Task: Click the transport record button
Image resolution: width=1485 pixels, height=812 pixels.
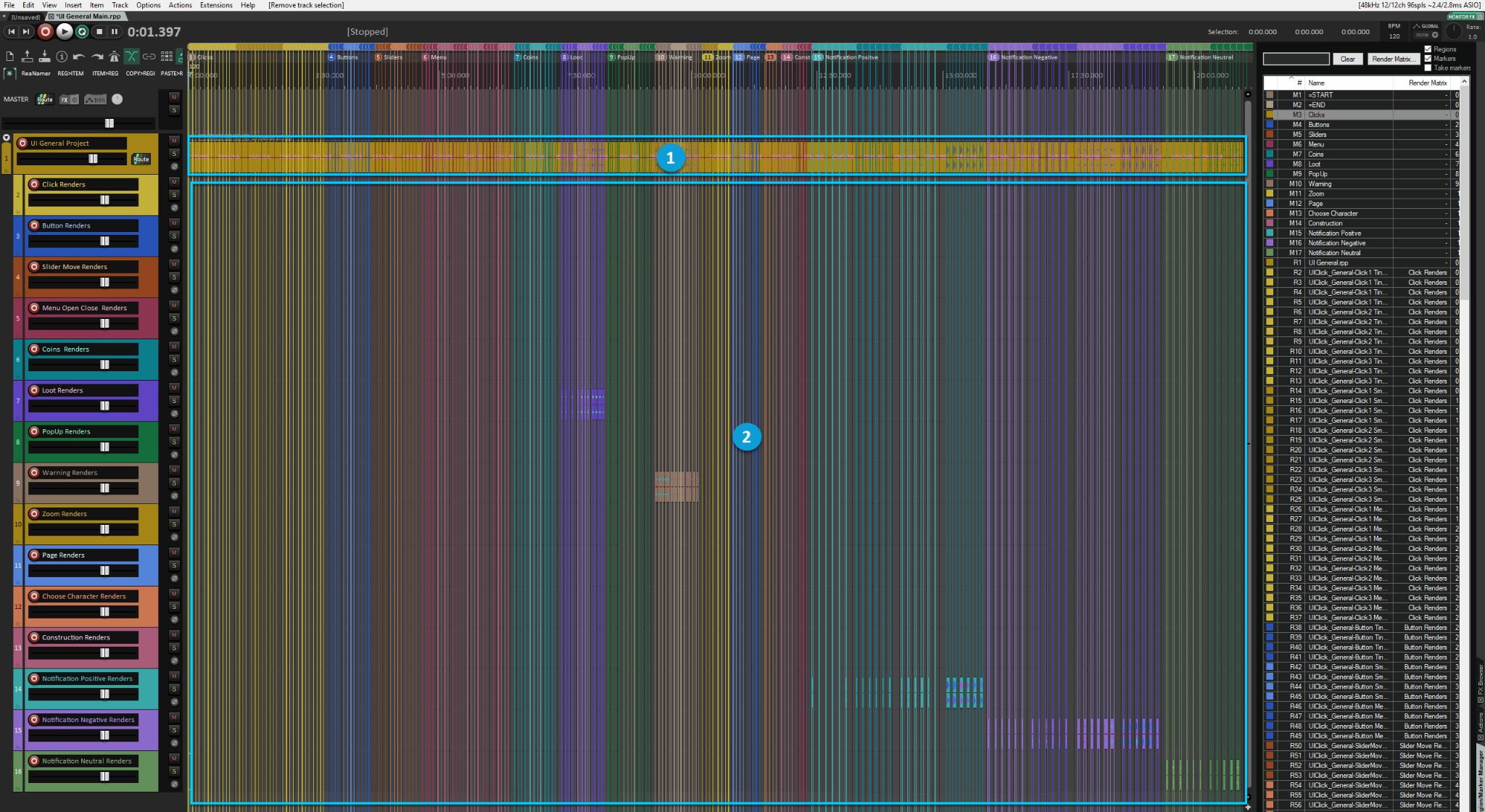Action: pos(45,31)
